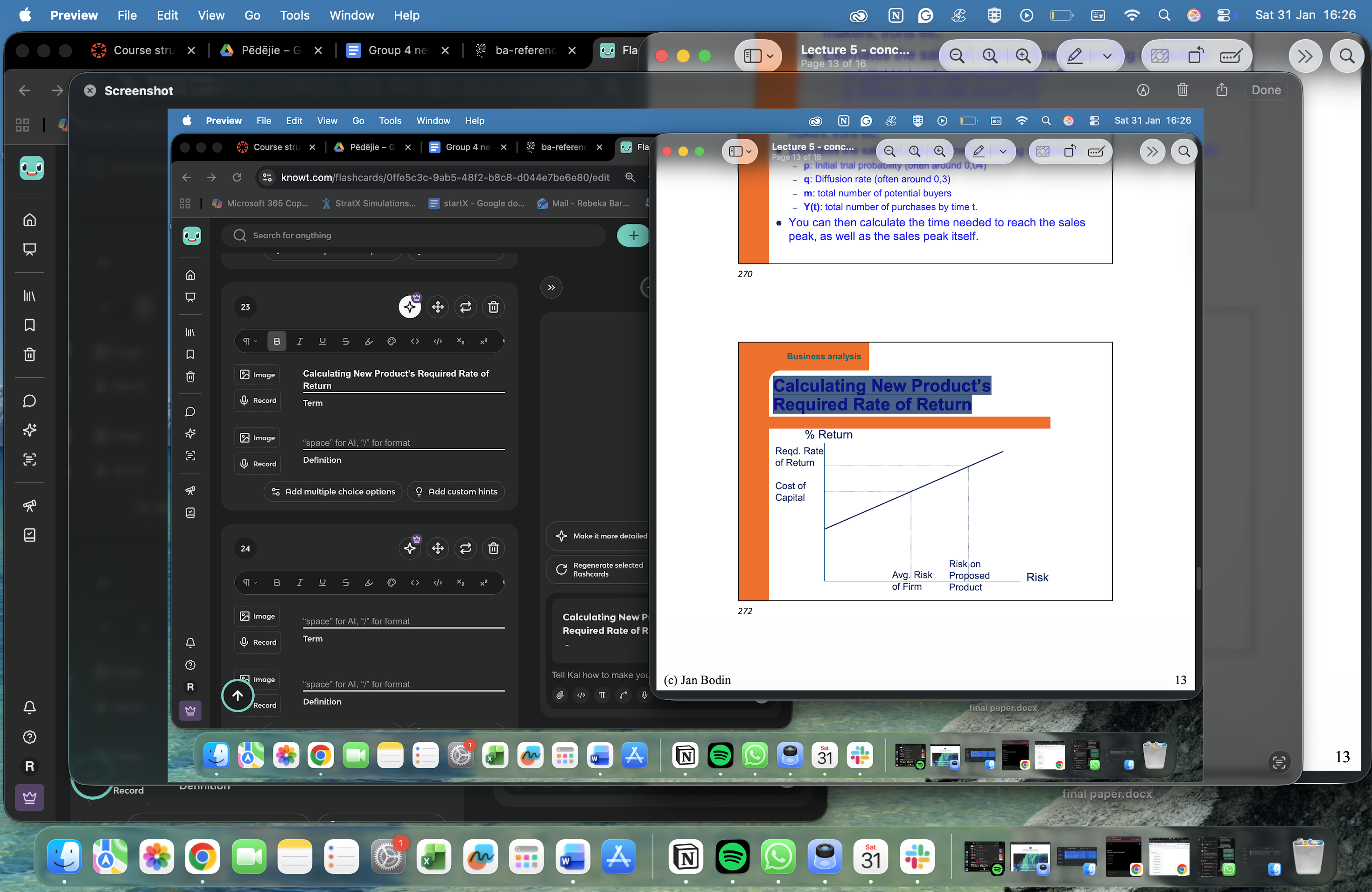The height and width of the screenshot is (892, 1372).
Task: Open the Tools menu in the topmost menu bar
Action: click(x=294, y=15)
